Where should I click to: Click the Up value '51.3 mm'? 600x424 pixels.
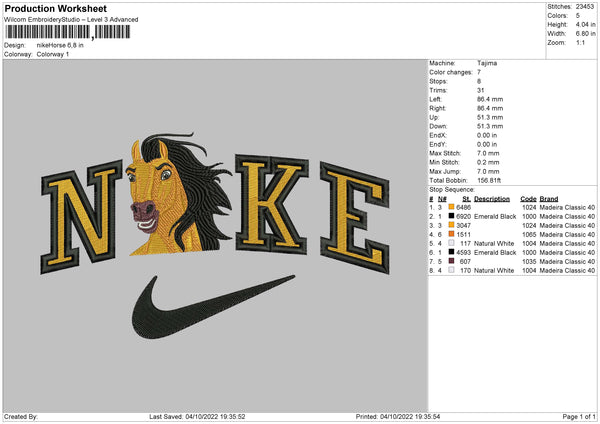click(x=490, y=117)
